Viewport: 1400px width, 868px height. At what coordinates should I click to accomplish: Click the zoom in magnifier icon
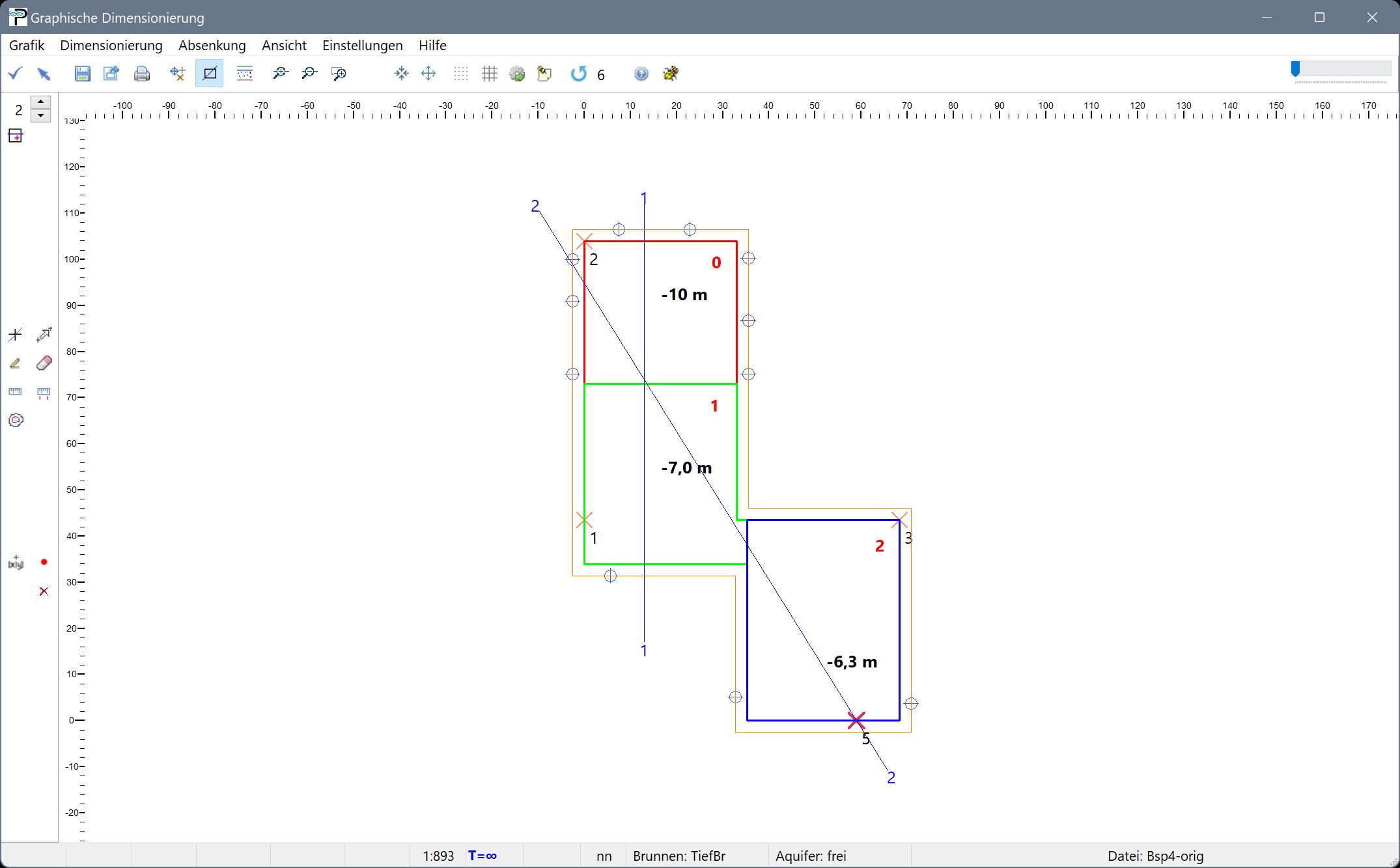(280, 74)
